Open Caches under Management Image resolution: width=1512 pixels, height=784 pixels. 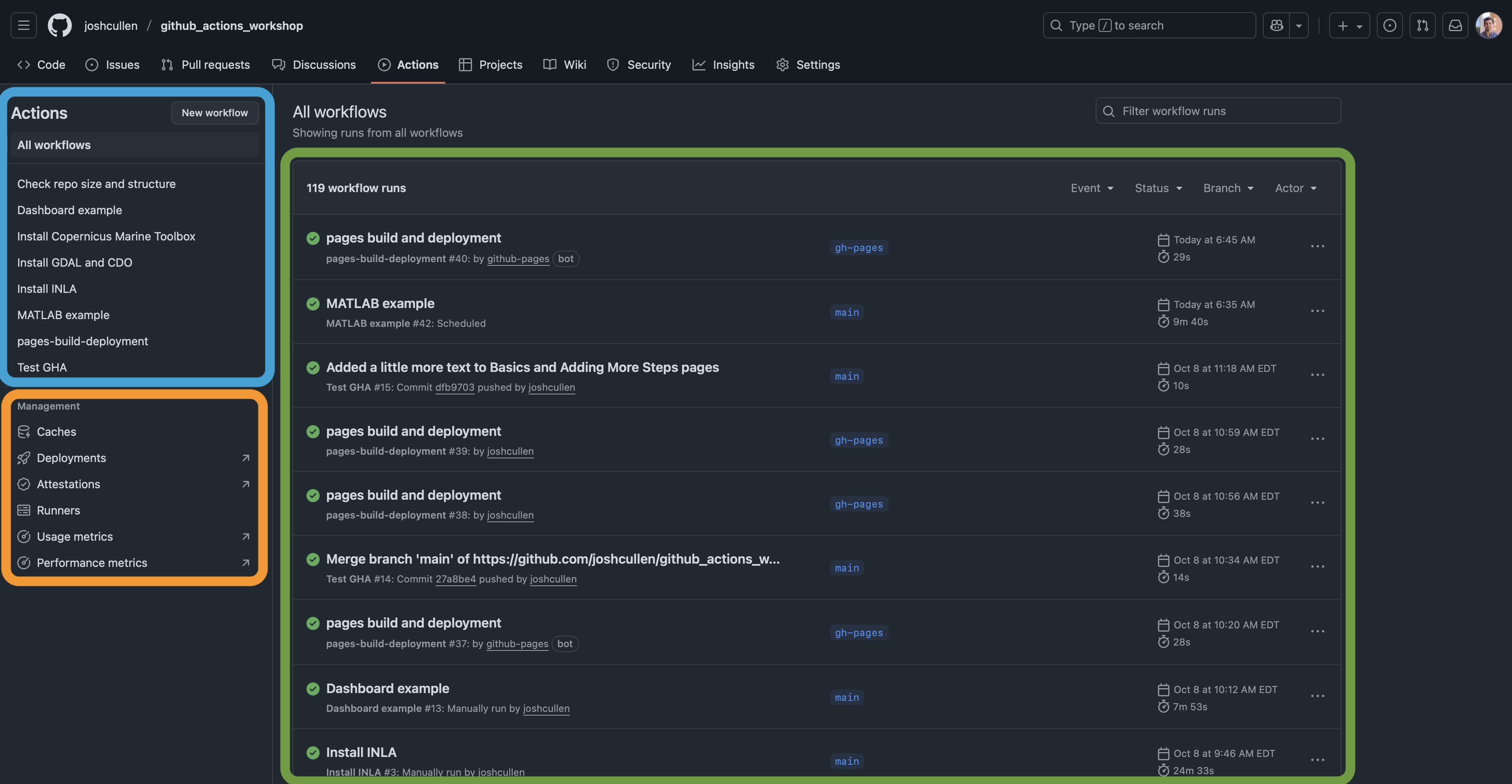(57, 432)
